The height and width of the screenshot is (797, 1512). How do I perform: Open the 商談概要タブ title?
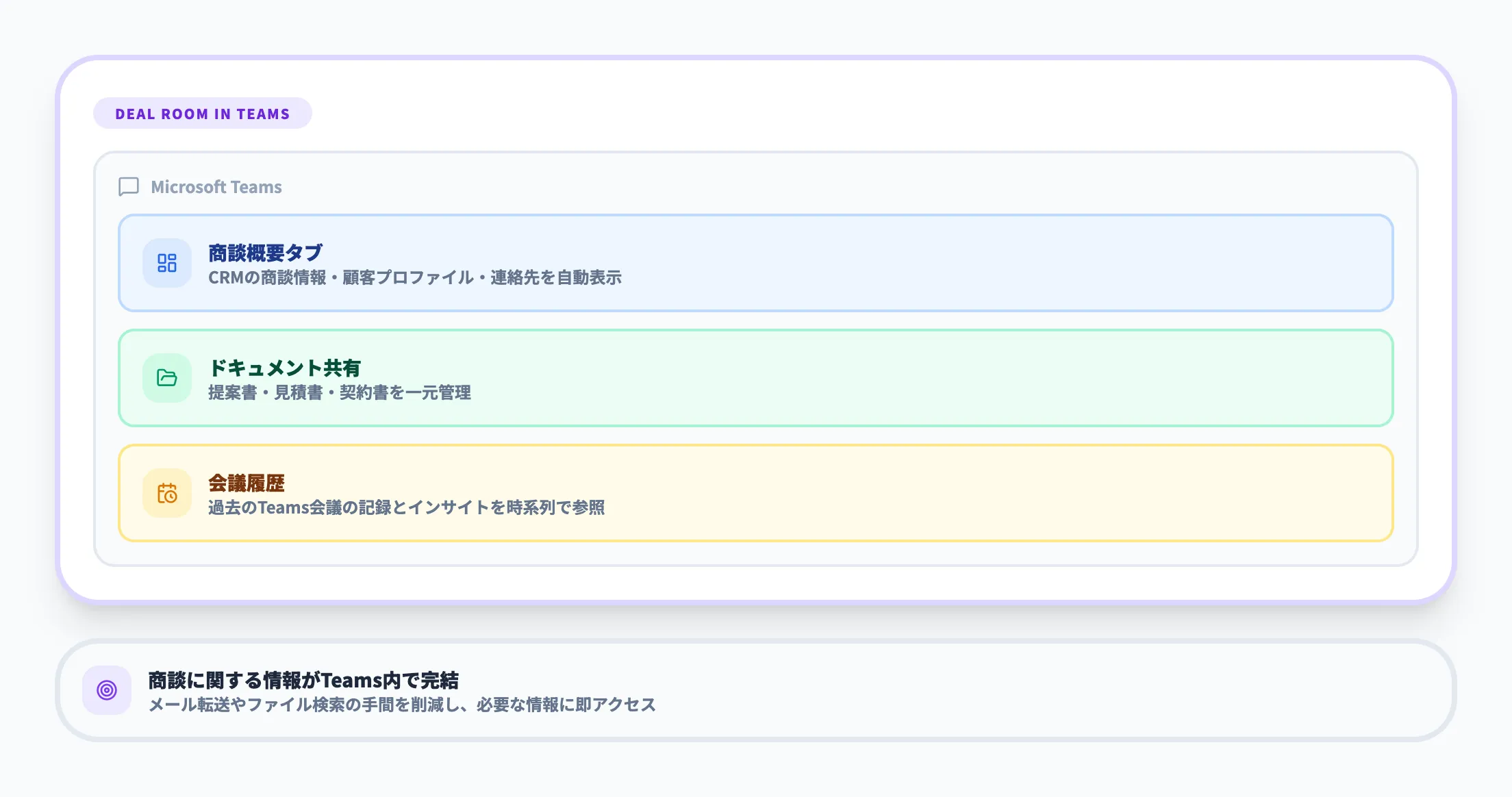point(266,253)
